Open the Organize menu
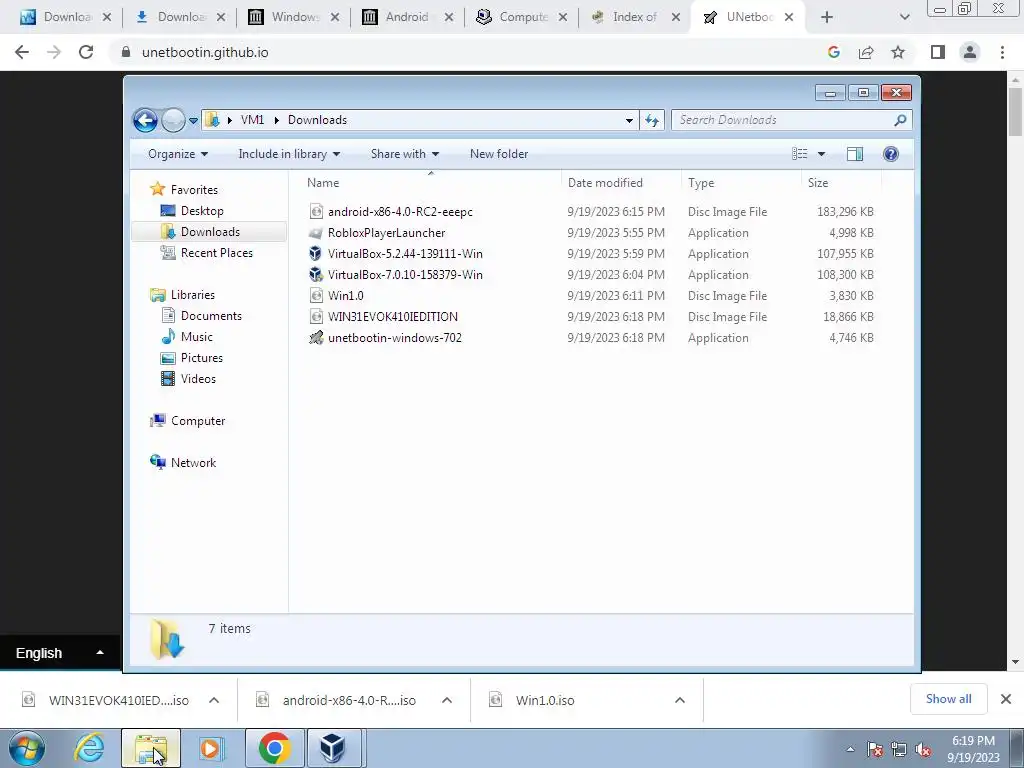 pyautogui.click(x=178, y=154)
